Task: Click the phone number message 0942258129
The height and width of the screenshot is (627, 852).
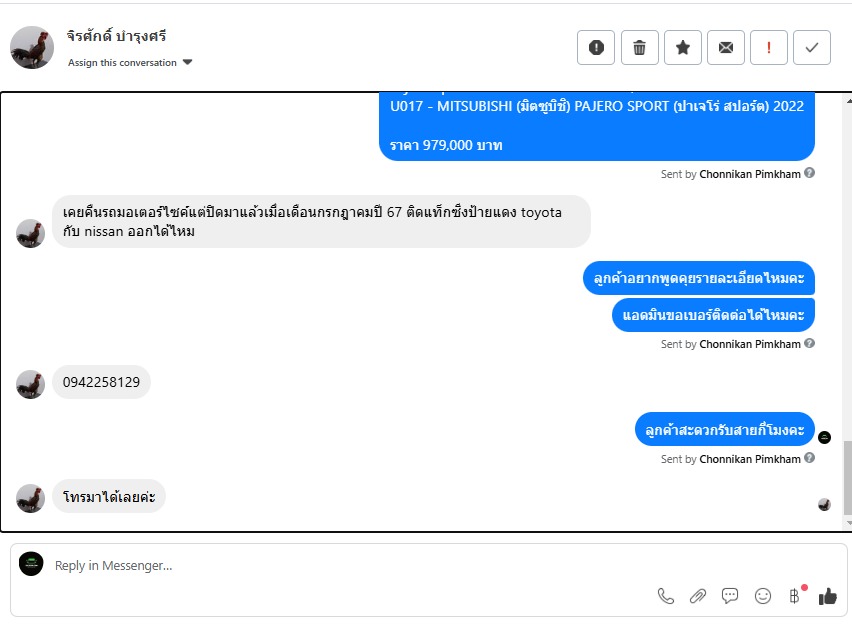Action: (101, 382)
